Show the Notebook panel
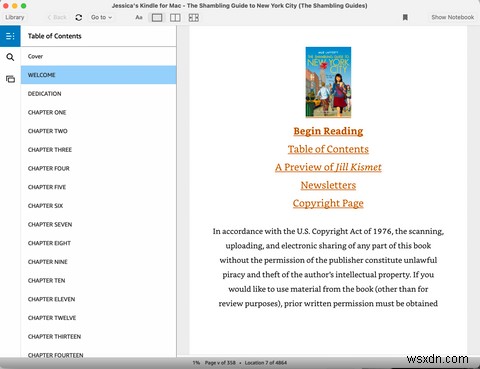Viewport: 480px width, 369px height. (x=452, y=17)
